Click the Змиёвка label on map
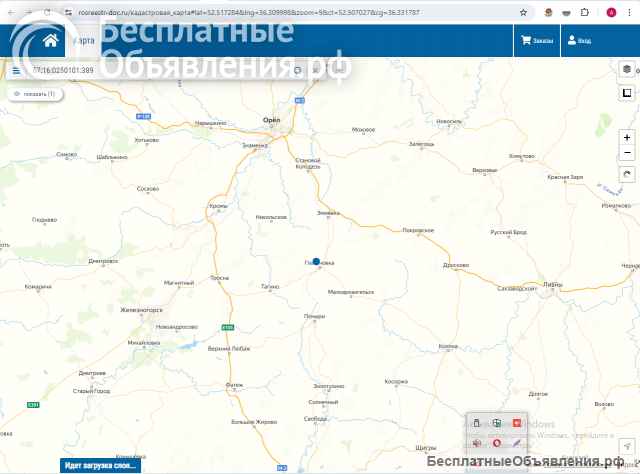Viewport: 640px width, 474px height. point(328,213)
